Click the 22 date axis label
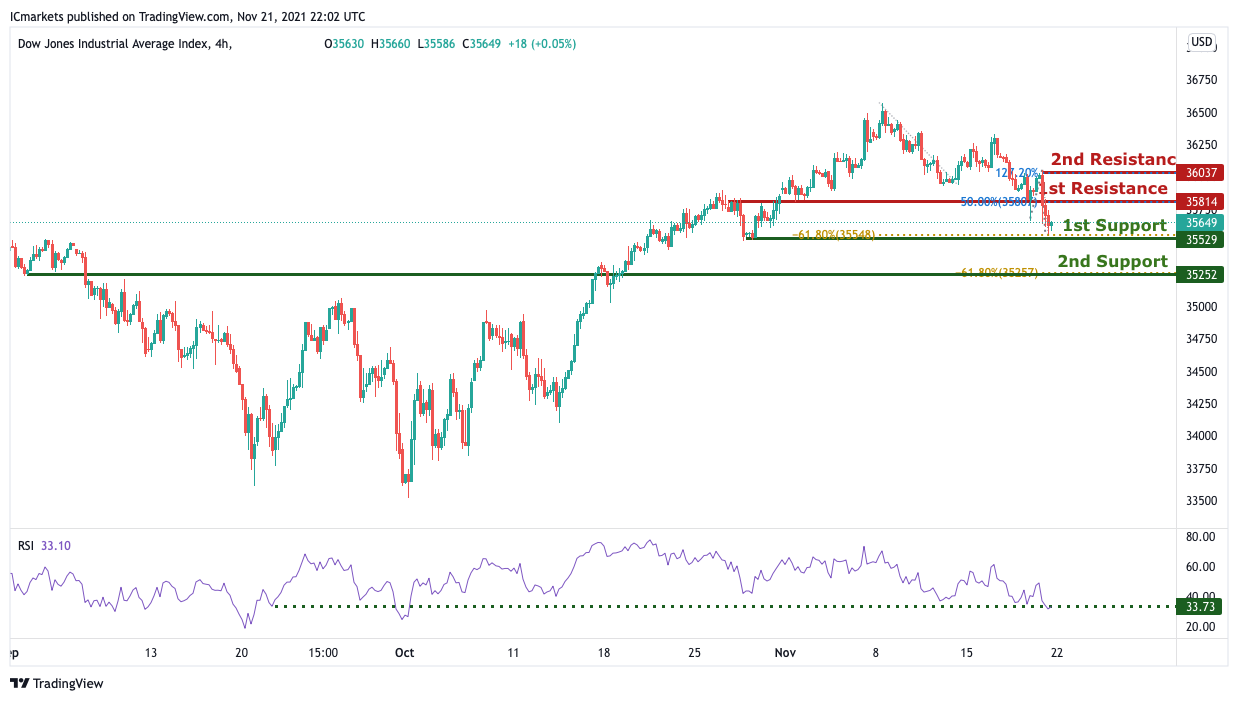 [x=1056, y=653]
